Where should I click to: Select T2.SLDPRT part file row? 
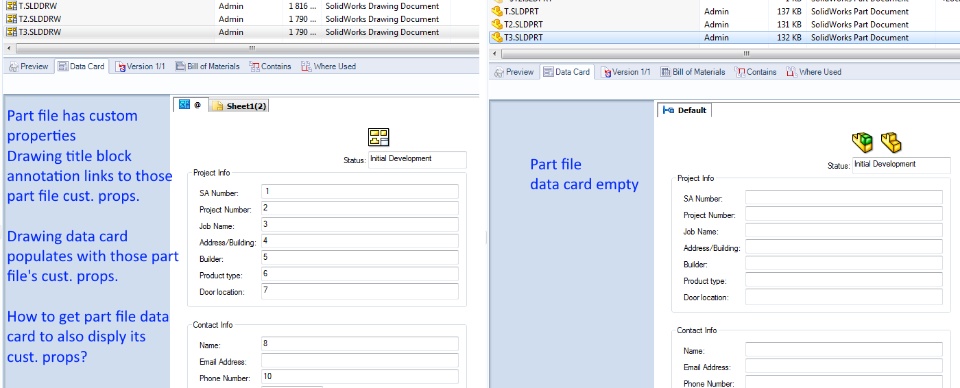pyautogui.click(x=724, y=24)
